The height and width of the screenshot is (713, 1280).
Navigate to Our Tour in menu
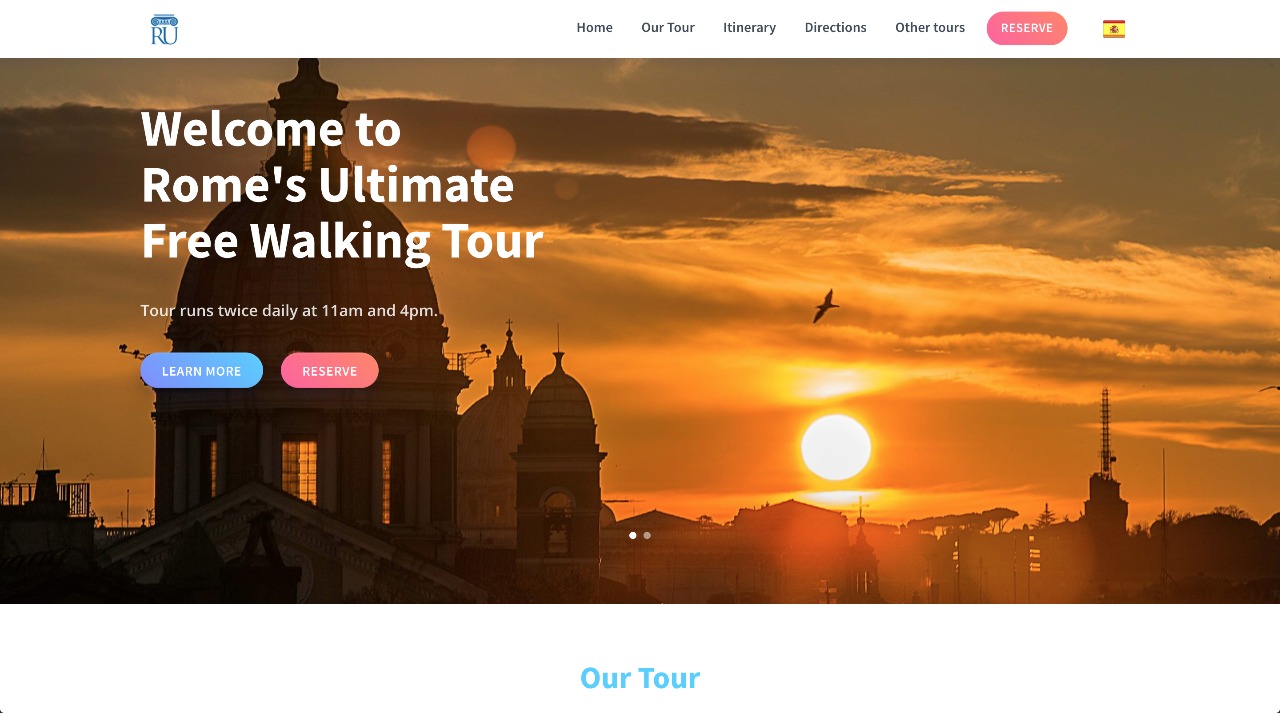(668, 28)
